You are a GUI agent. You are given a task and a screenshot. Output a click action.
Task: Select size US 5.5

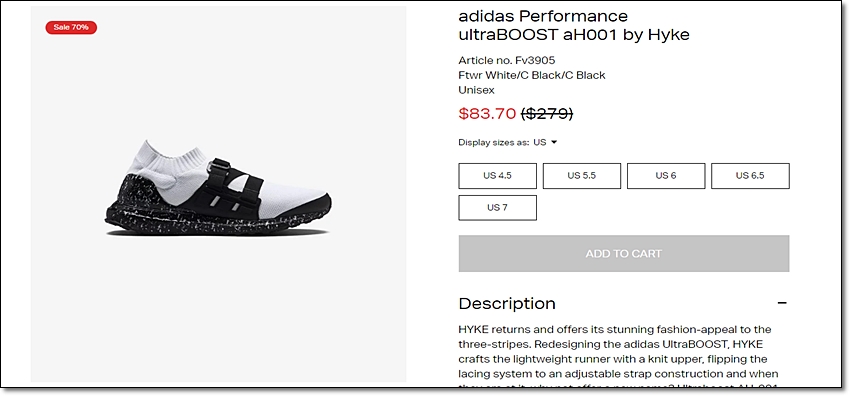click(x=582, y=176)
